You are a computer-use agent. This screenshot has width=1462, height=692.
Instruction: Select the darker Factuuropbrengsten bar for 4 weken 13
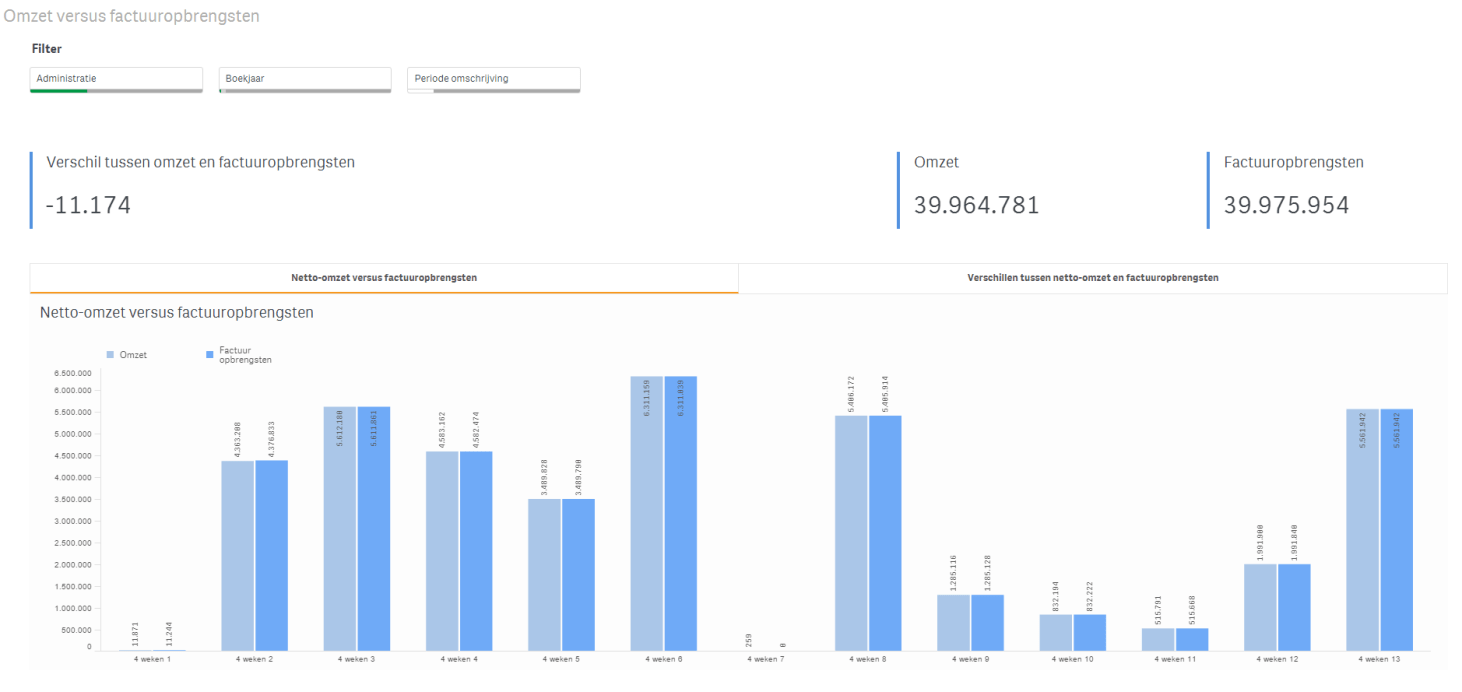pos(1397,530)
